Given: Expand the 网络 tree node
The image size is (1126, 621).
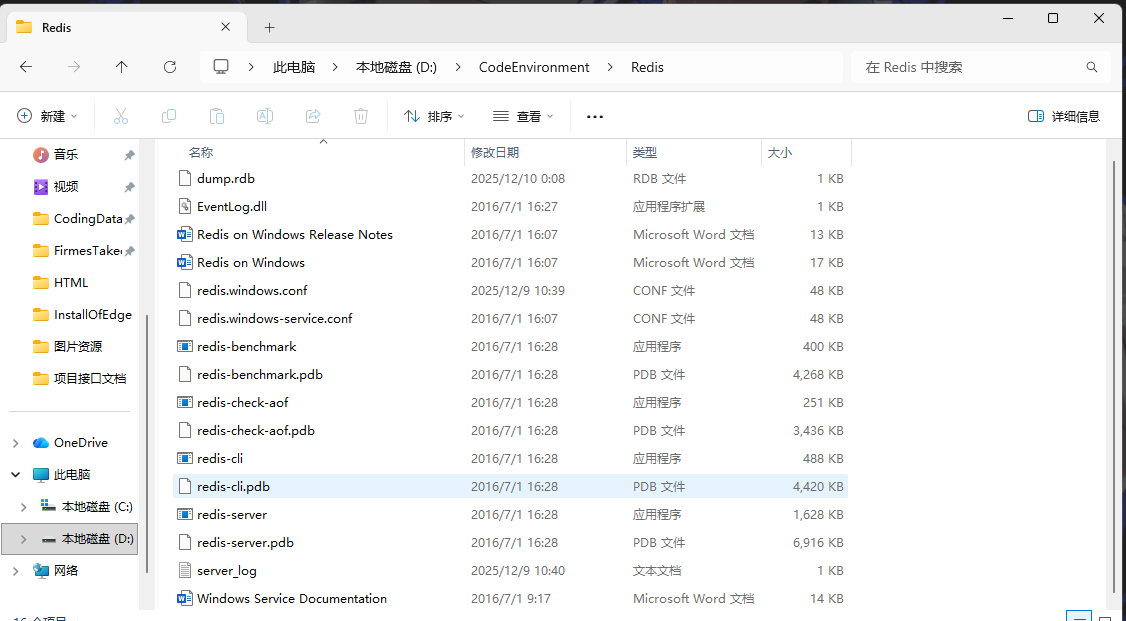Looking at the screenshot, I should click(16, 571).
